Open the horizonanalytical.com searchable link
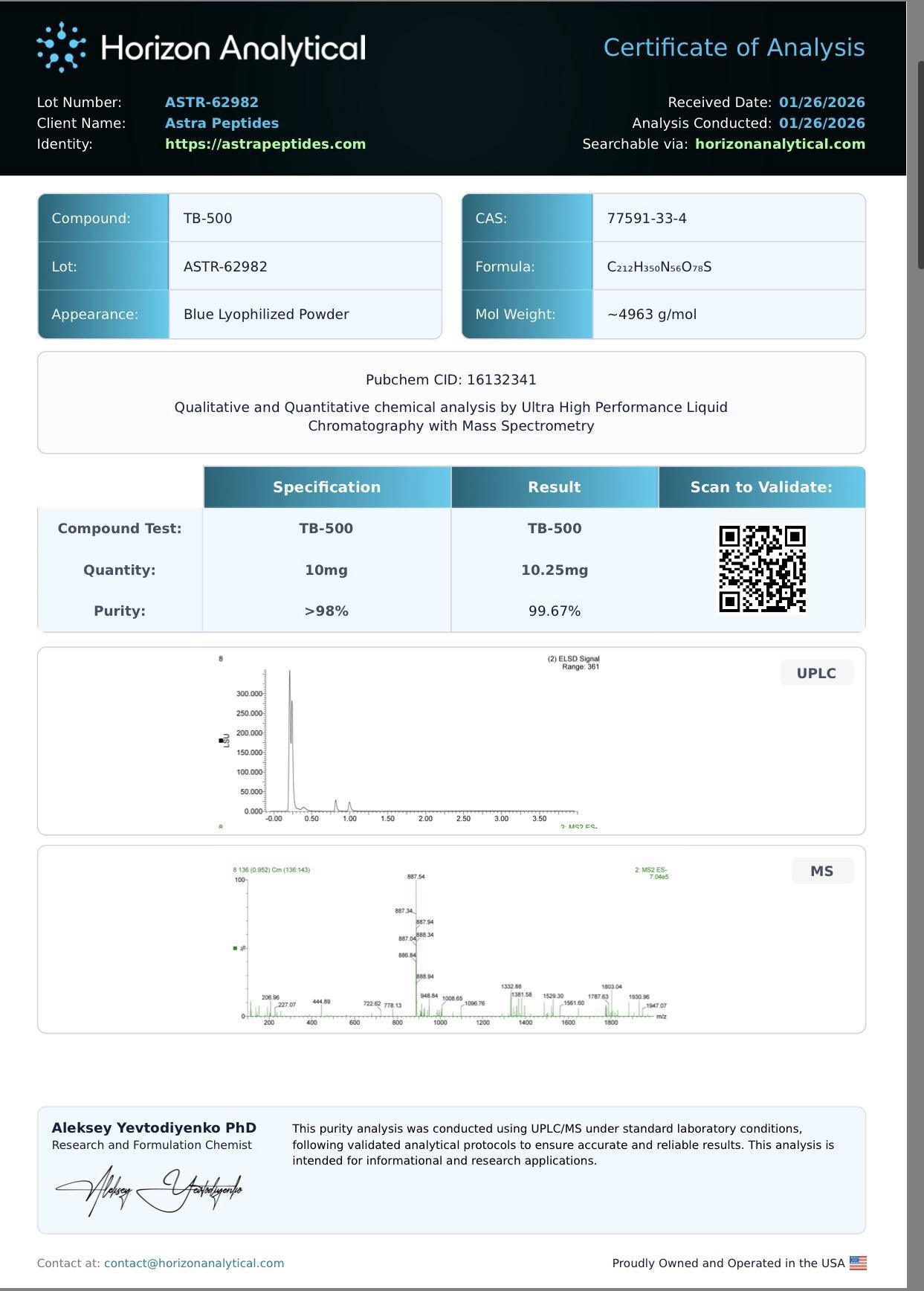Screen dimensions: 924x1291 (780, 144)
